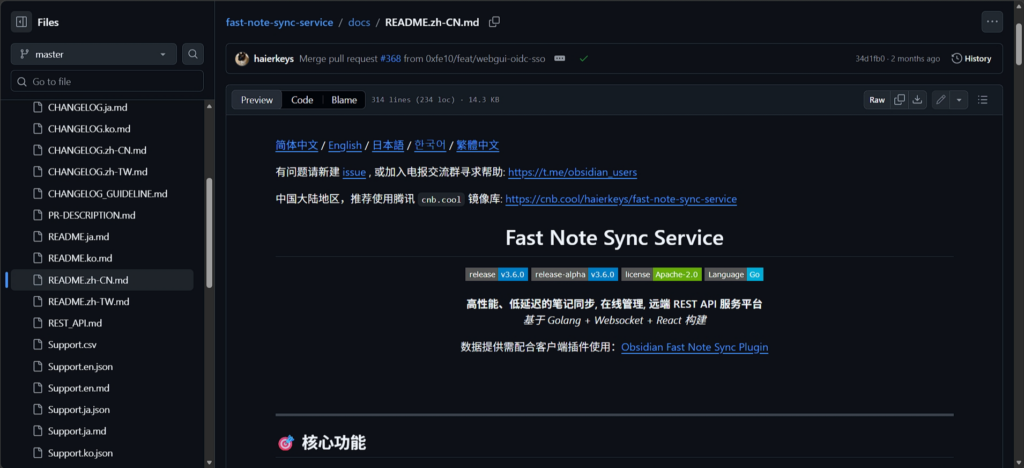Open 简体中文 language link

click(296, 146)
